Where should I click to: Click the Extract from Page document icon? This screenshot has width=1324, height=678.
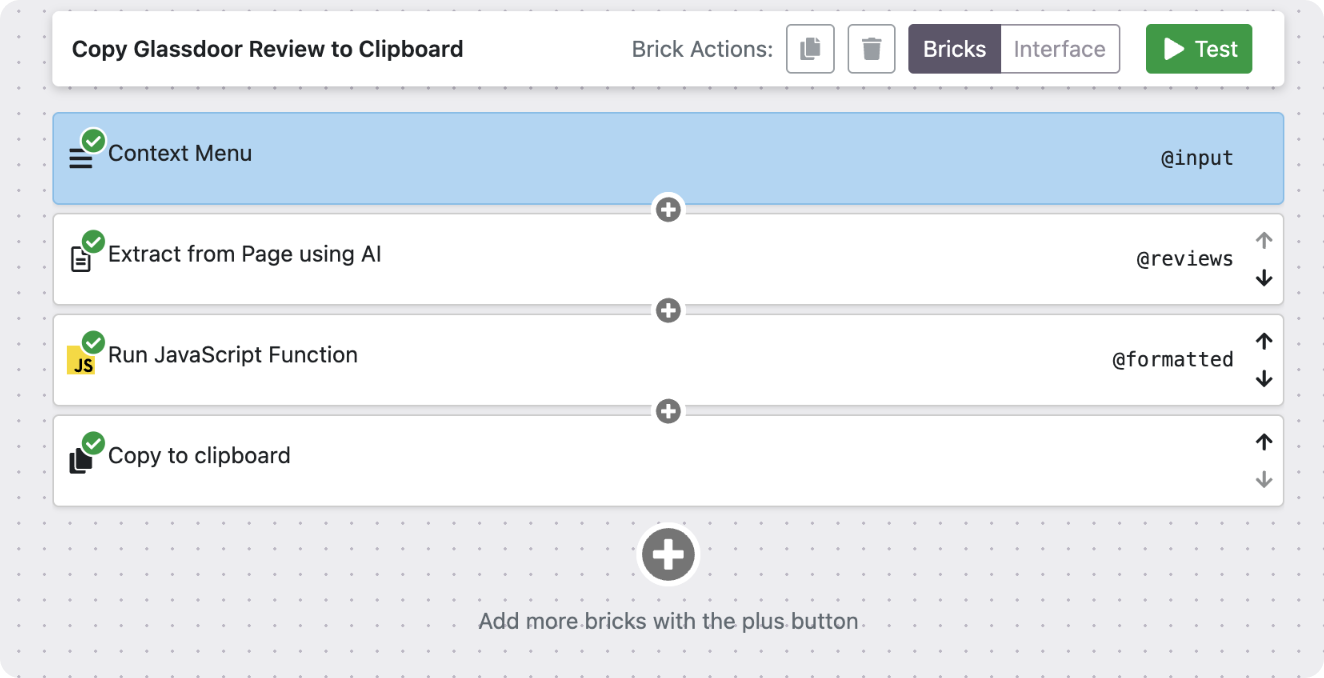coord(81,259)
